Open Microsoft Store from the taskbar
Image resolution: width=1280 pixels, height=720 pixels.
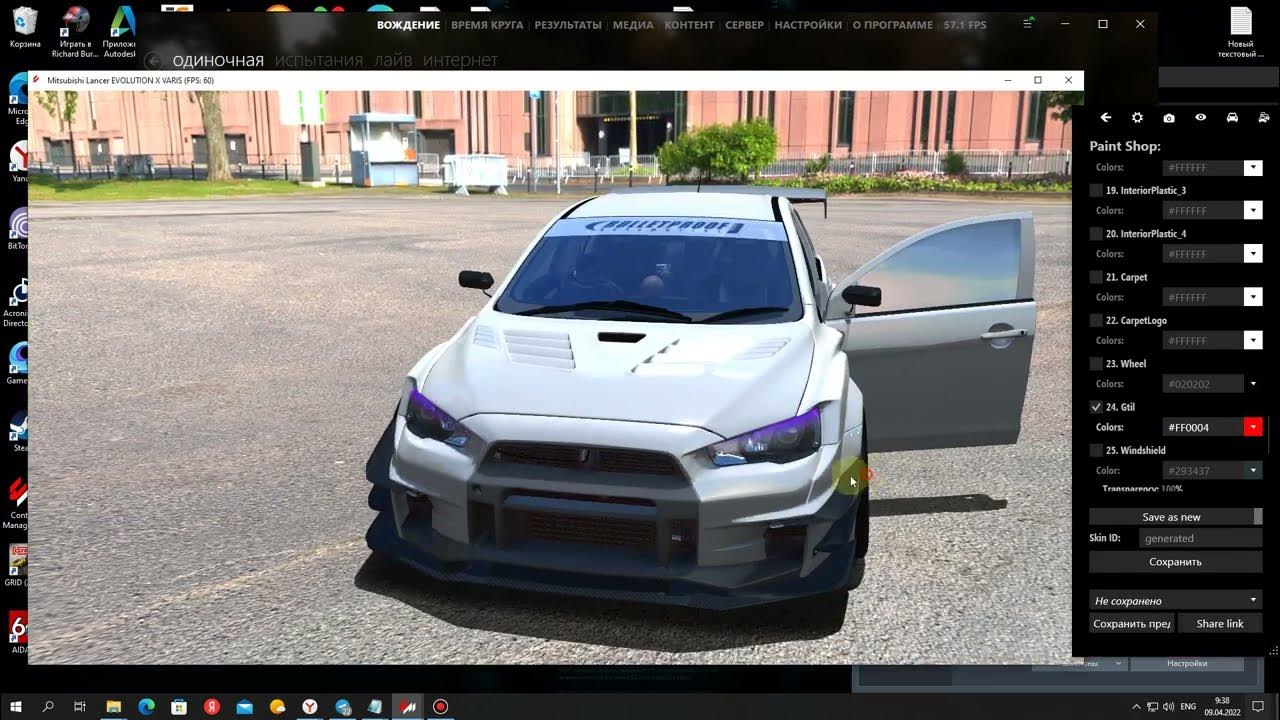[179, 706]
